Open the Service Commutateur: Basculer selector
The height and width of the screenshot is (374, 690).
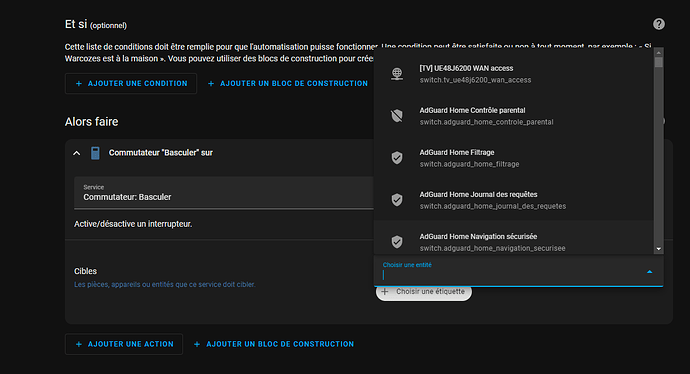click(x=224, y=193)
